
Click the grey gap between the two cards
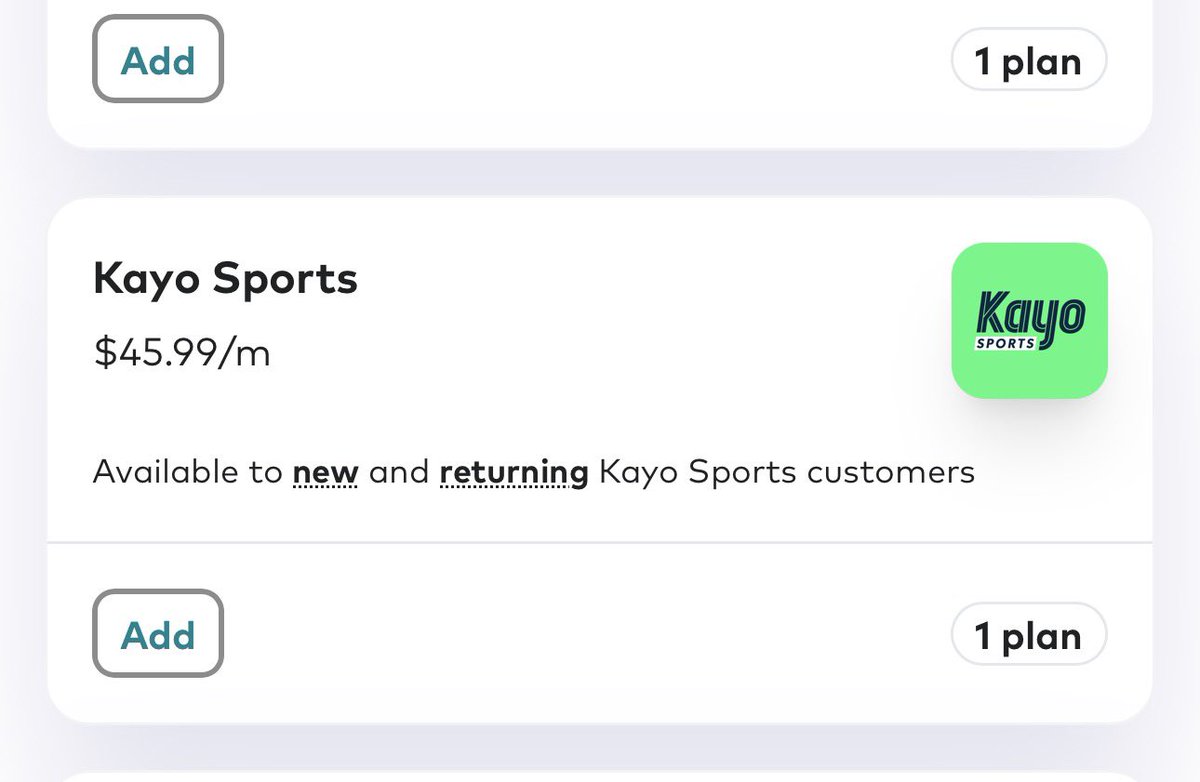pos(600,173)
